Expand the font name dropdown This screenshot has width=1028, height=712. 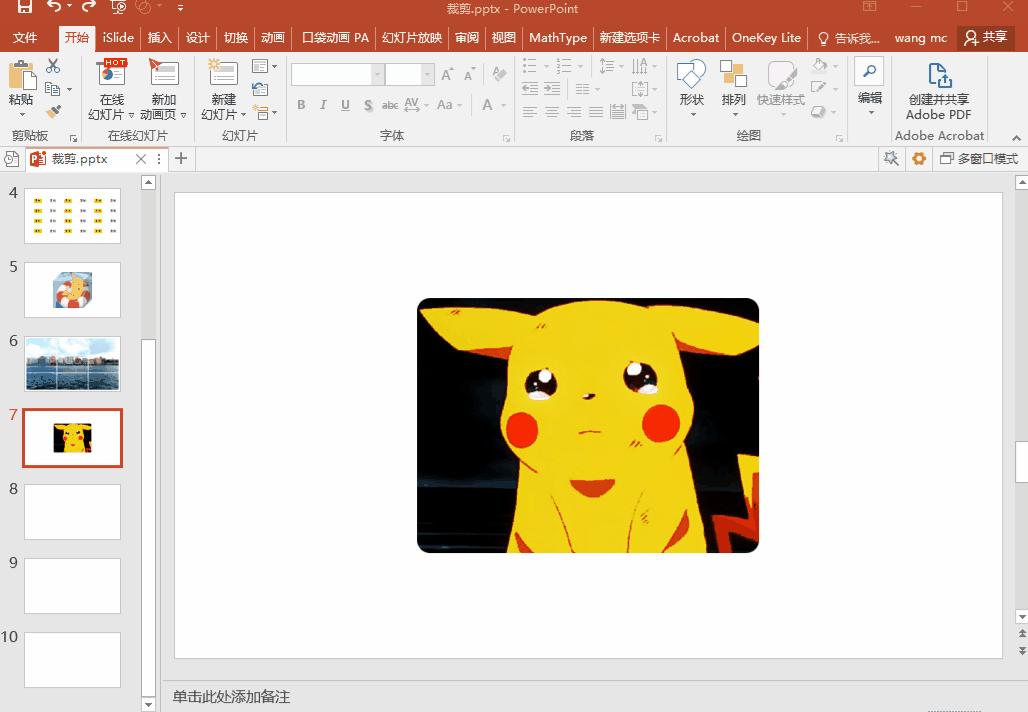pyautogui.click(x=377, y=75)
